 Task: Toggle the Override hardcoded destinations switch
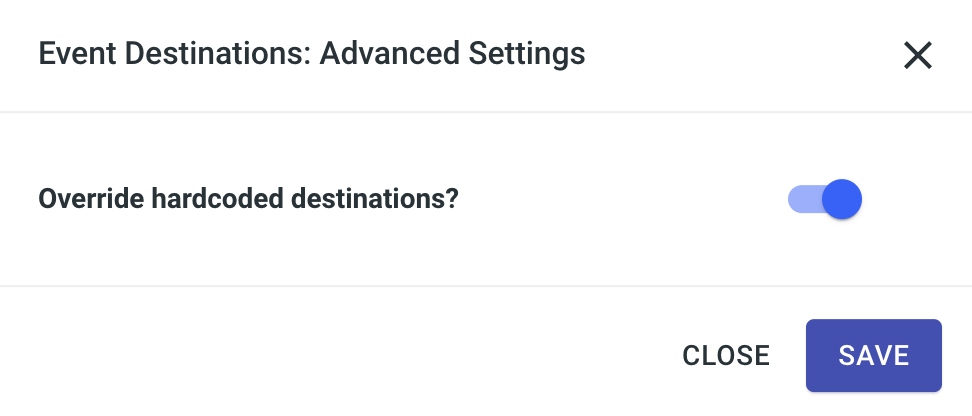click(x=826, y=199)
